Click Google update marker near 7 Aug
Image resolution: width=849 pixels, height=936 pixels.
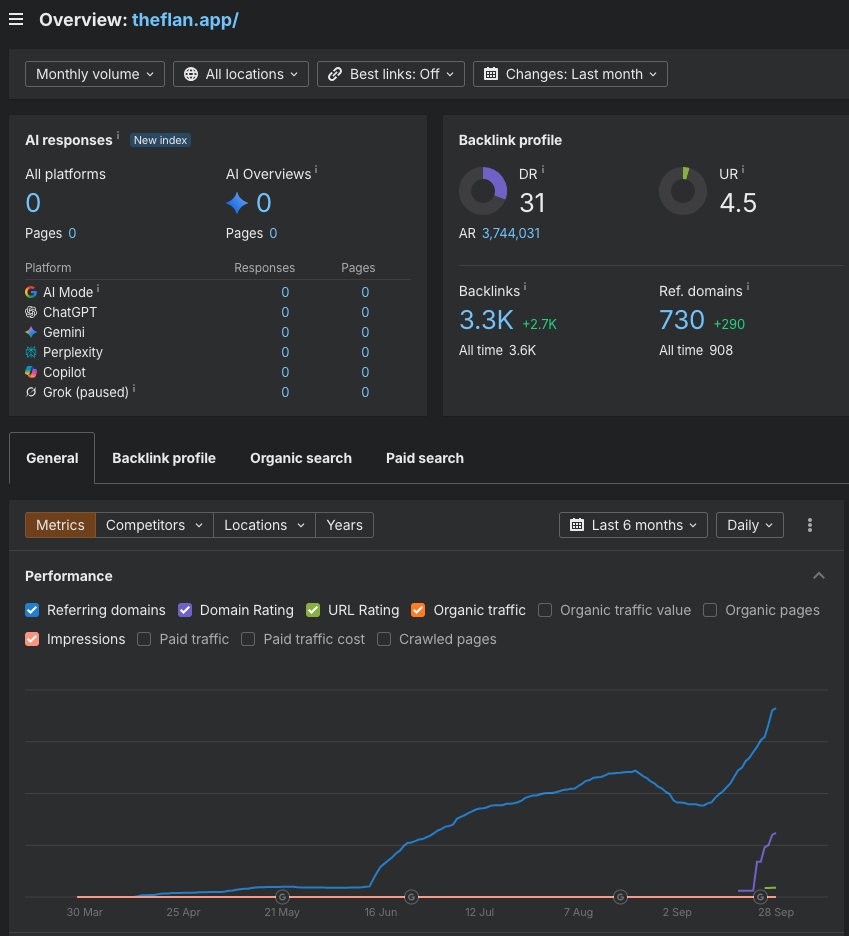click(x=620, y=897)
